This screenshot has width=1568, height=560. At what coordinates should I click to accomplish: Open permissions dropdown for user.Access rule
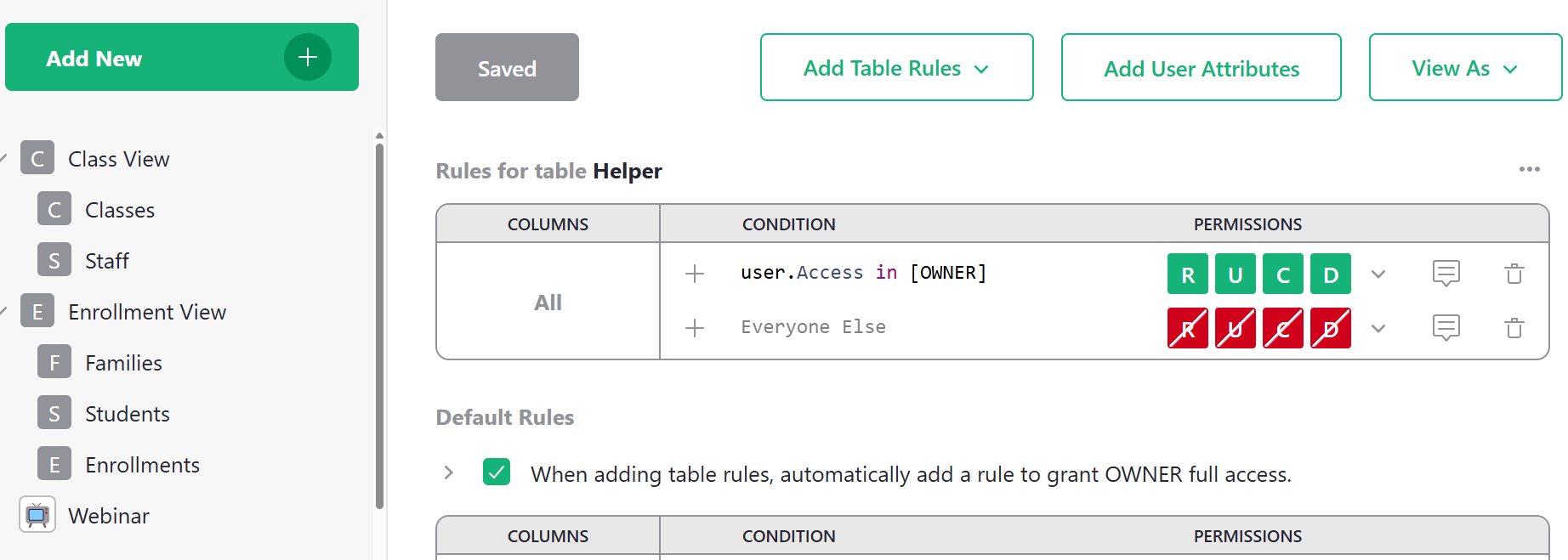click(1378, 274)
